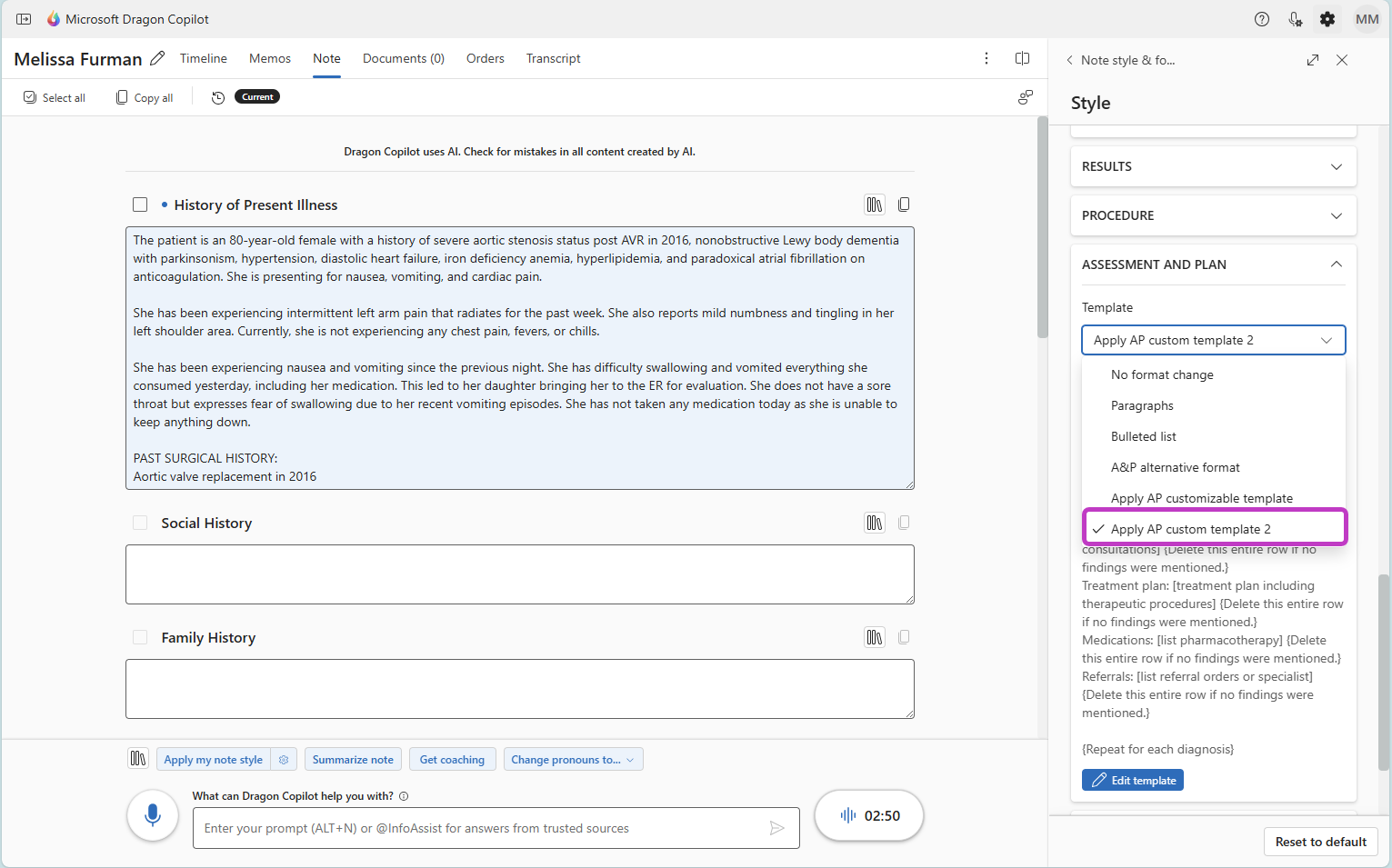Open the note history version icon
The image size is (1392, 868).
(217, 97)
